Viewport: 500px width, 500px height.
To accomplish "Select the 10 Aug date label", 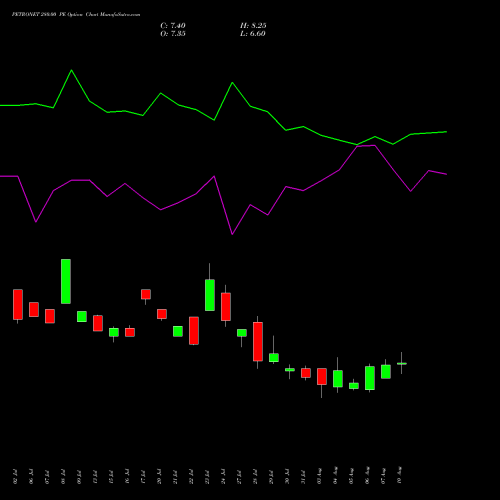I will (399, 475).
